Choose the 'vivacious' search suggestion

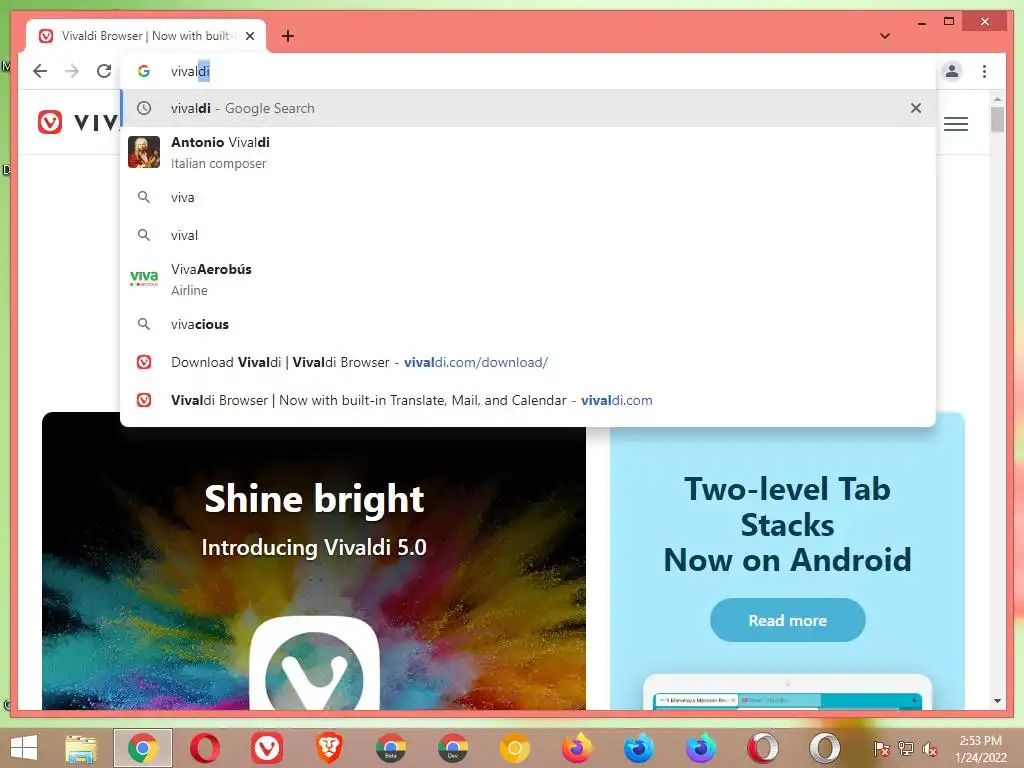pyautogui.click(x=528, y=325)
